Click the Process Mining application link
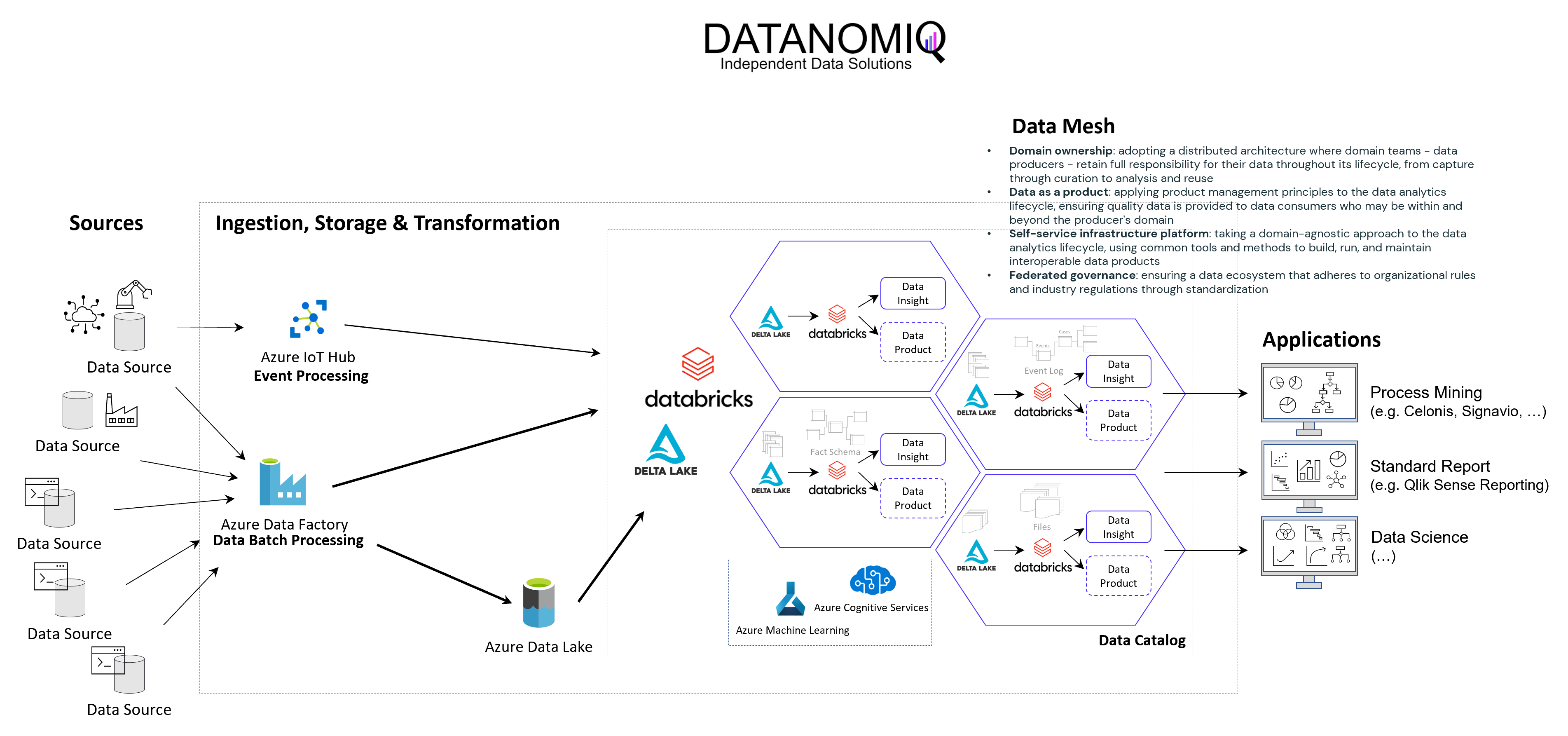This screenshot has height=736, width=1568. [x=1420, y=390]
